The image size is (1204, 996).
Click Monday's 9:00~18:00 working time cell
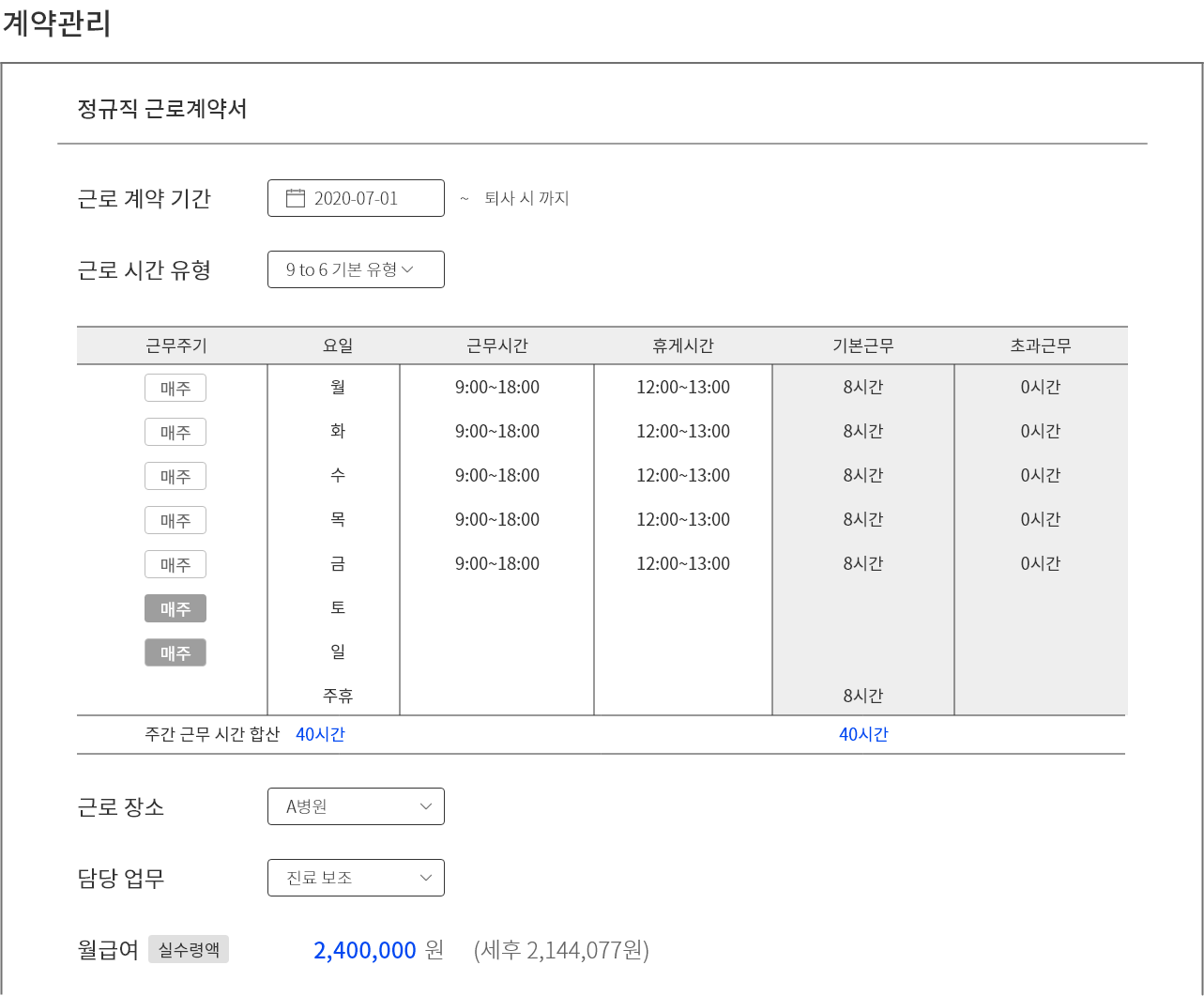tap(497, 387)
